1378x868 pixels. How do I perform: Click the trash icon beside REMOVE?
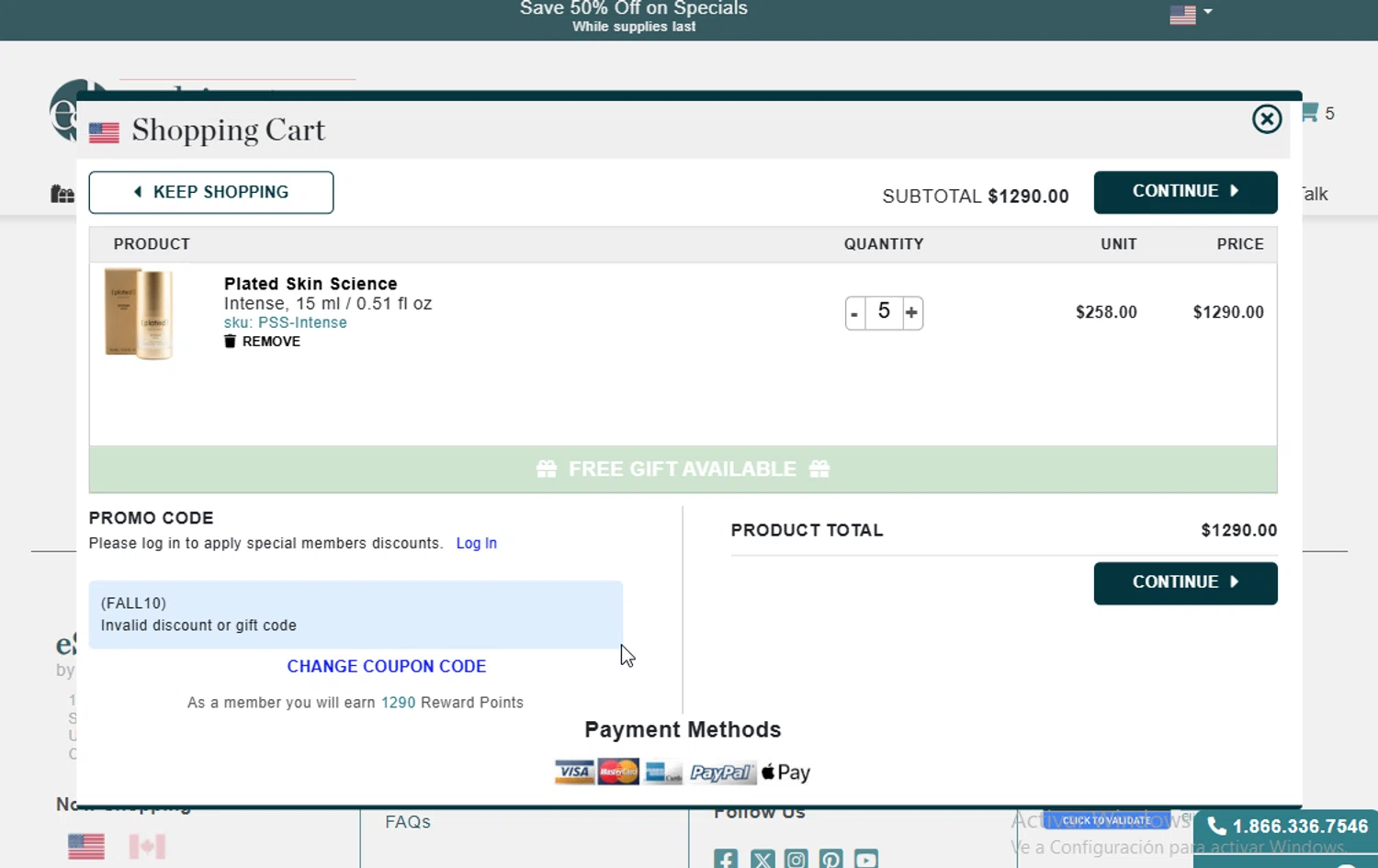pos(230,342)
